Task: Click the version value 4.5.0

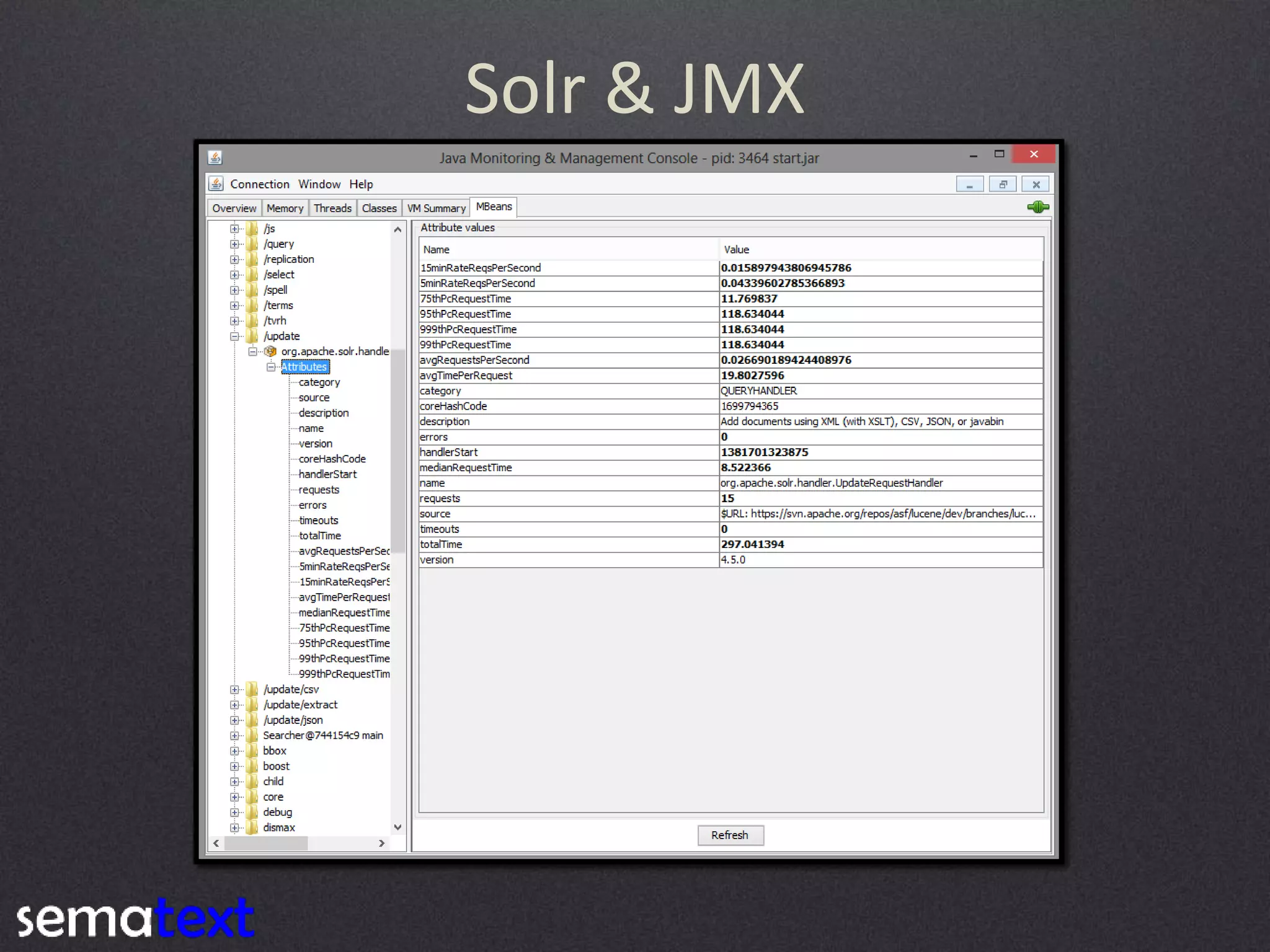Action: pyautogui.click(x=881, y=560)
